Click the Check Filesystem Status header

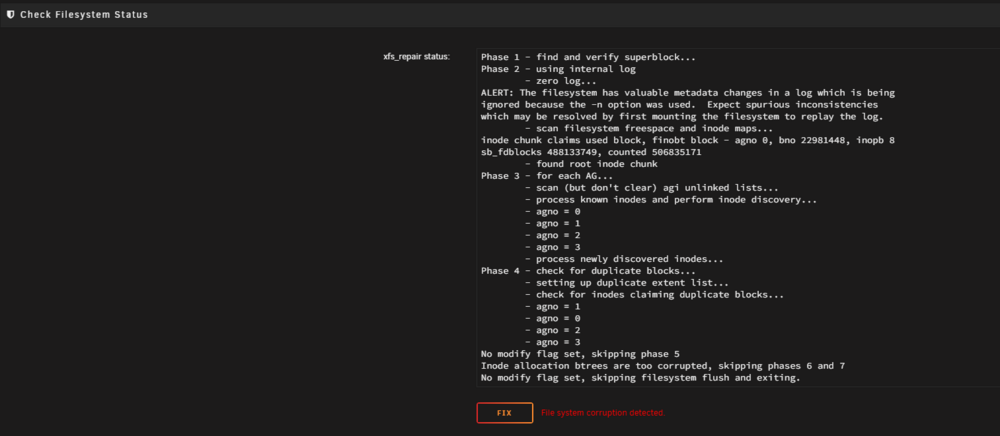pyautogui.click(x=84, y=14)
